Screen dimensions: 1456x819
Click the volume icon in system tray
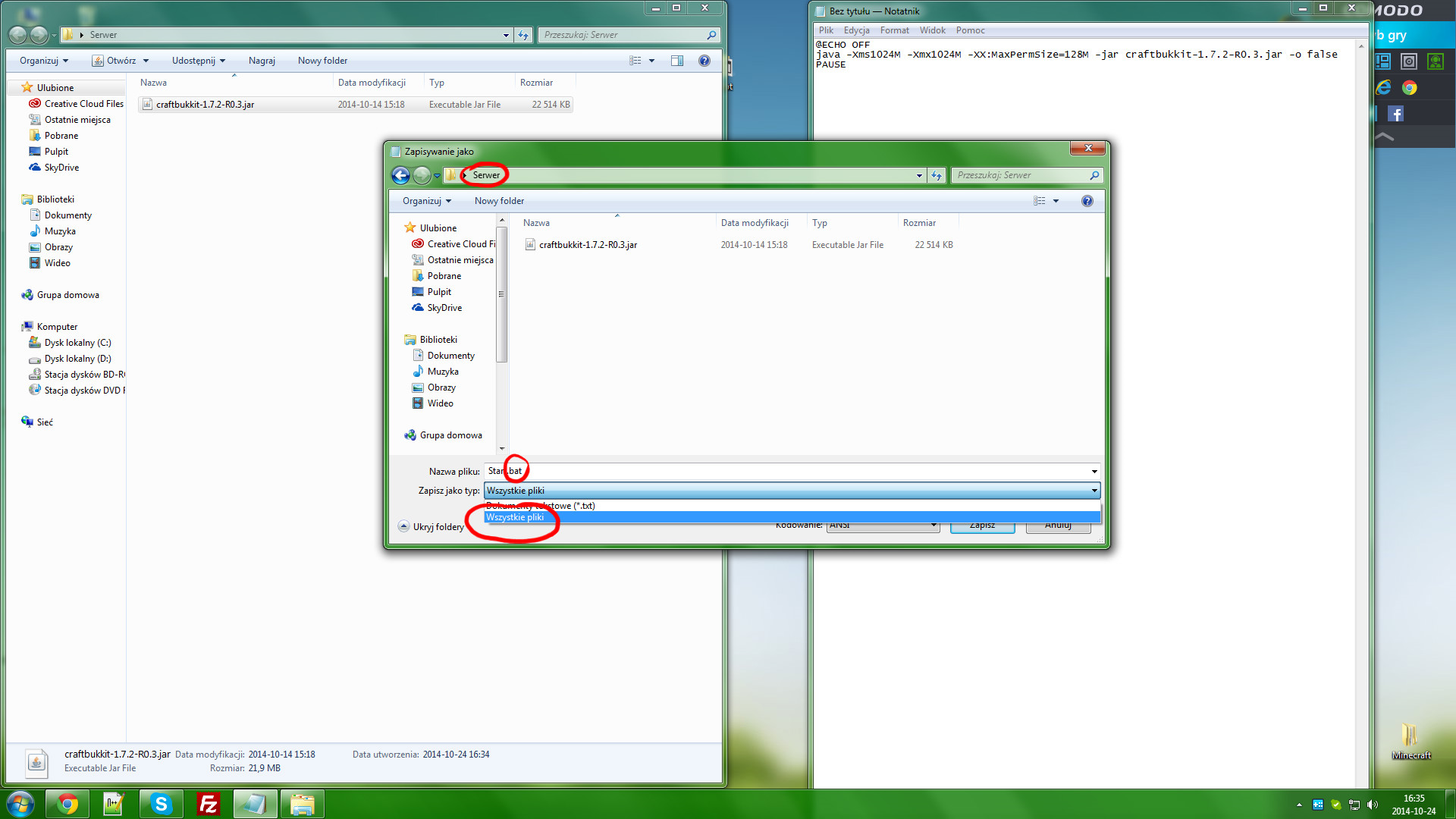coord(1372,805)
